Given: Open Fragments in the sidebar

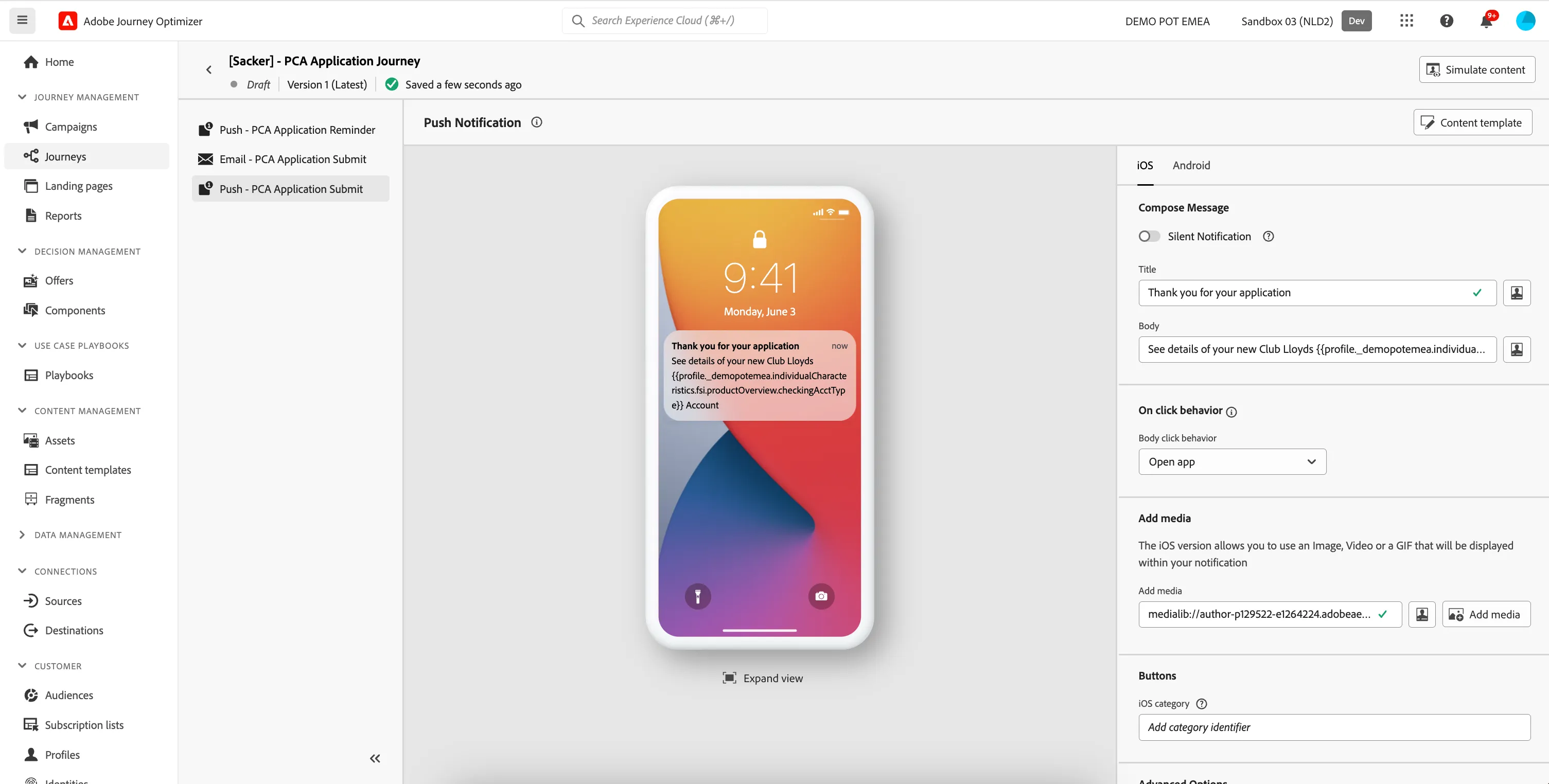Looking at the screenshot, I should click(x=69, y=500).
